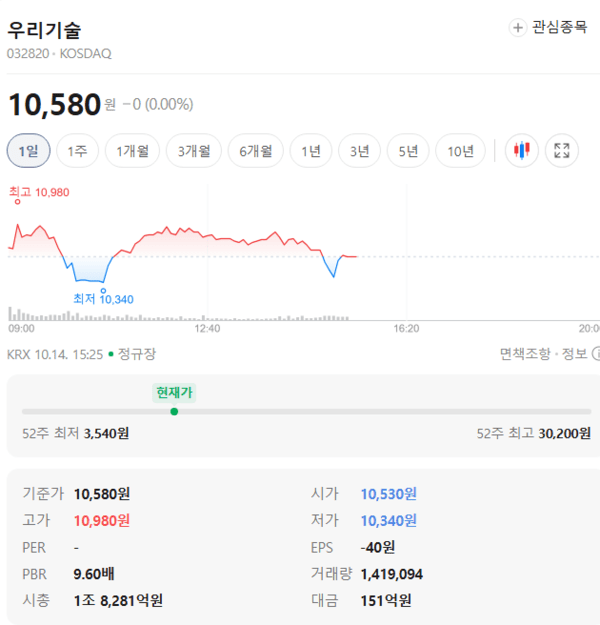
Task: Select the 3개월 period tab
Action: (194, 151)
